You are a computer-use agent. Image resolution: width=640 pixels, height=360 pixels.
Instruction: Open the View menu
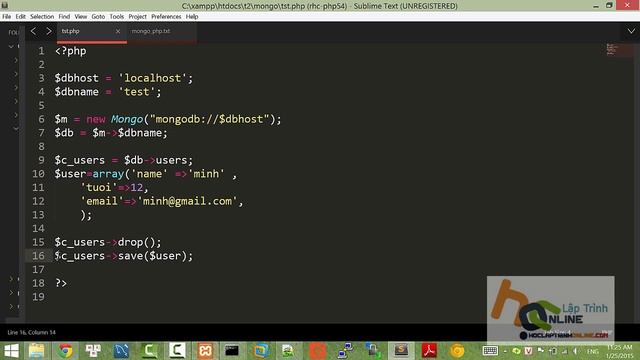coord(80,17)
